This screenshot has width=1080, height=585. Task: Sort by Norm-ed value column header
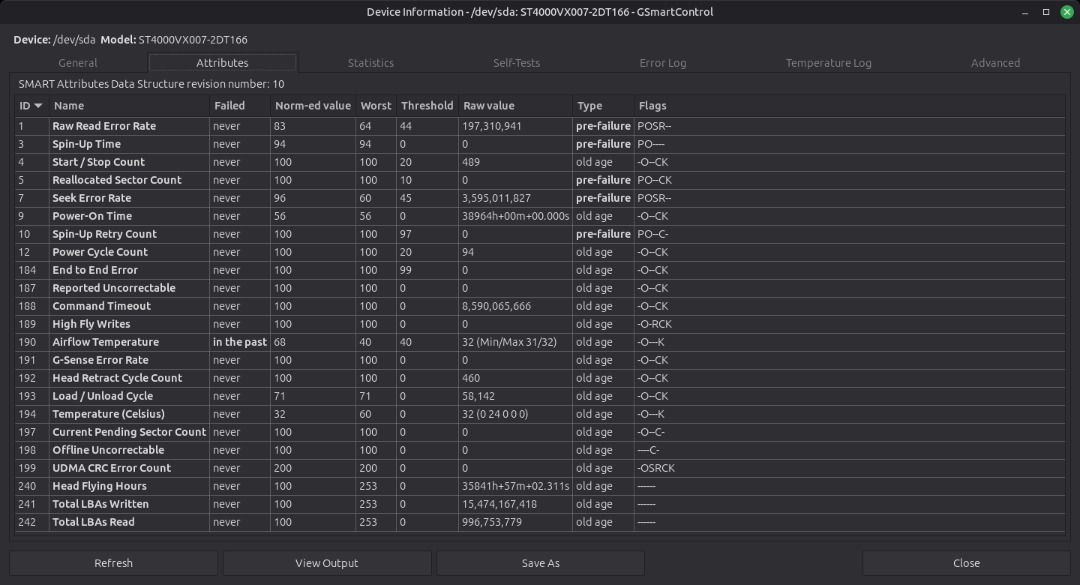tap(313, 105)
